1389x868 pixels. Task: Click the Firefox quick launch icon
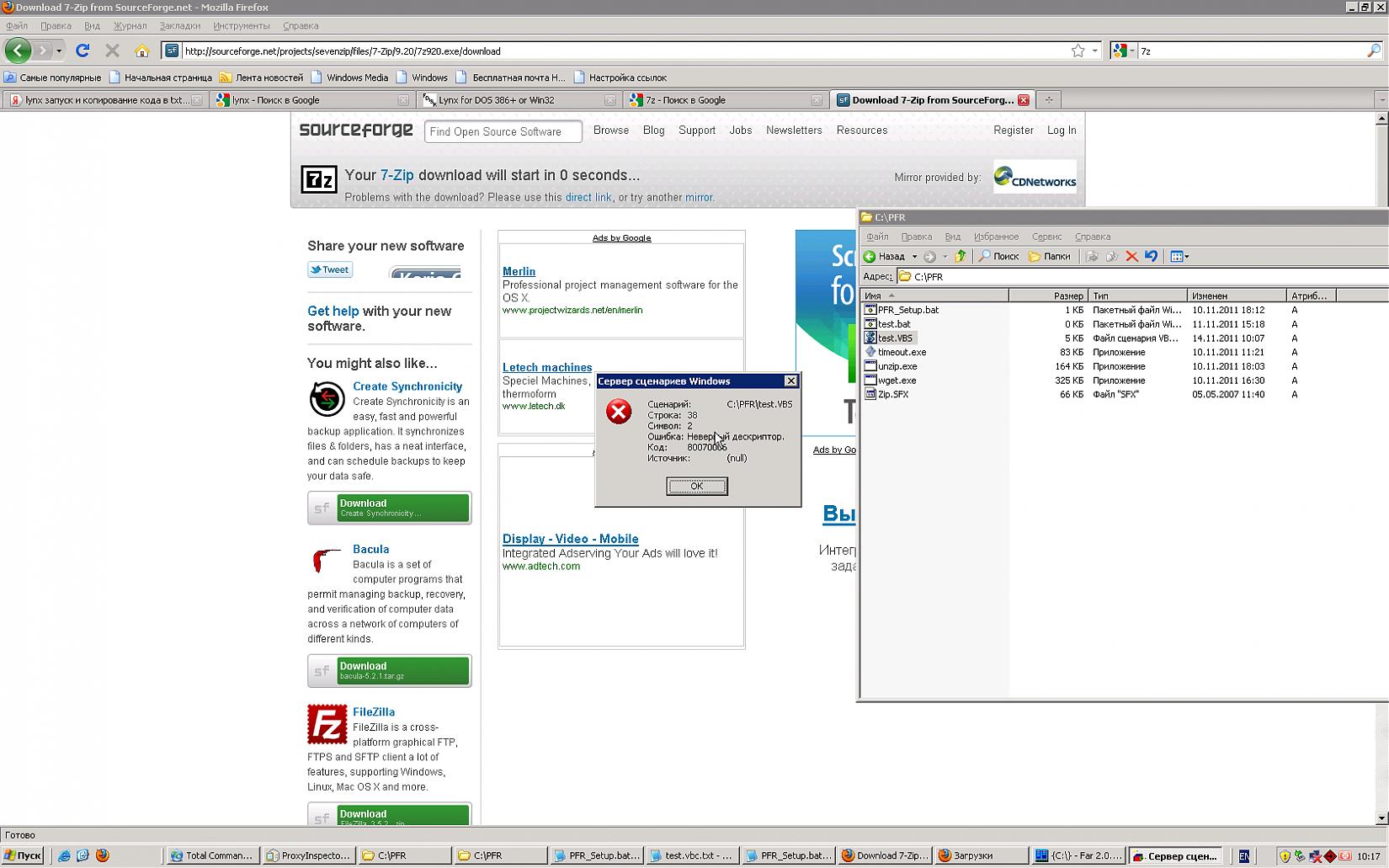(103, 855)
